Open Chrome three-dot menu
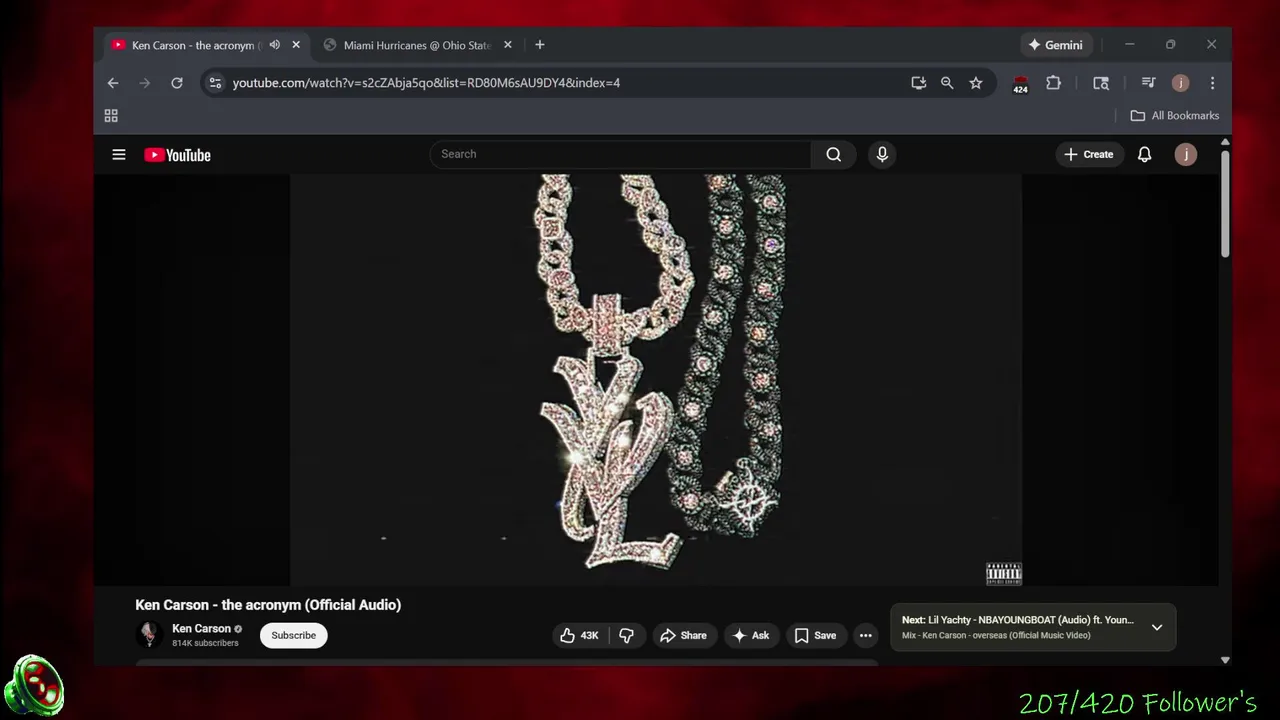This screenshot has width=1280, height=720. coord(1212,83)
